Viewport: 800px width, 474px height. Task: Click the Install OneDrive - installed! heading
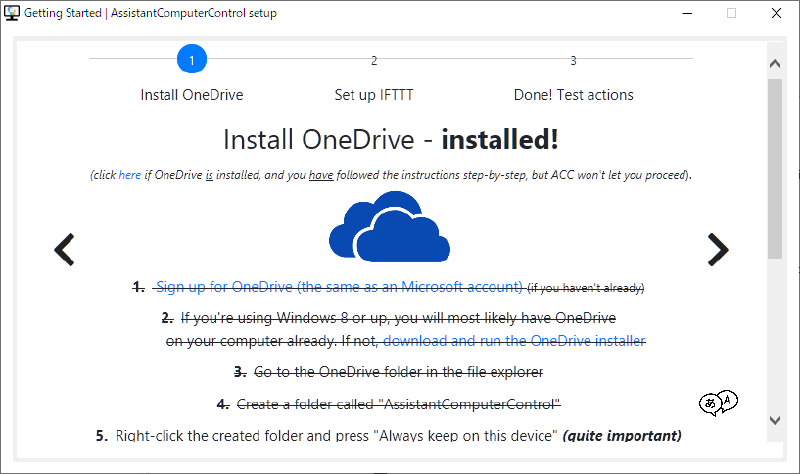390,139
